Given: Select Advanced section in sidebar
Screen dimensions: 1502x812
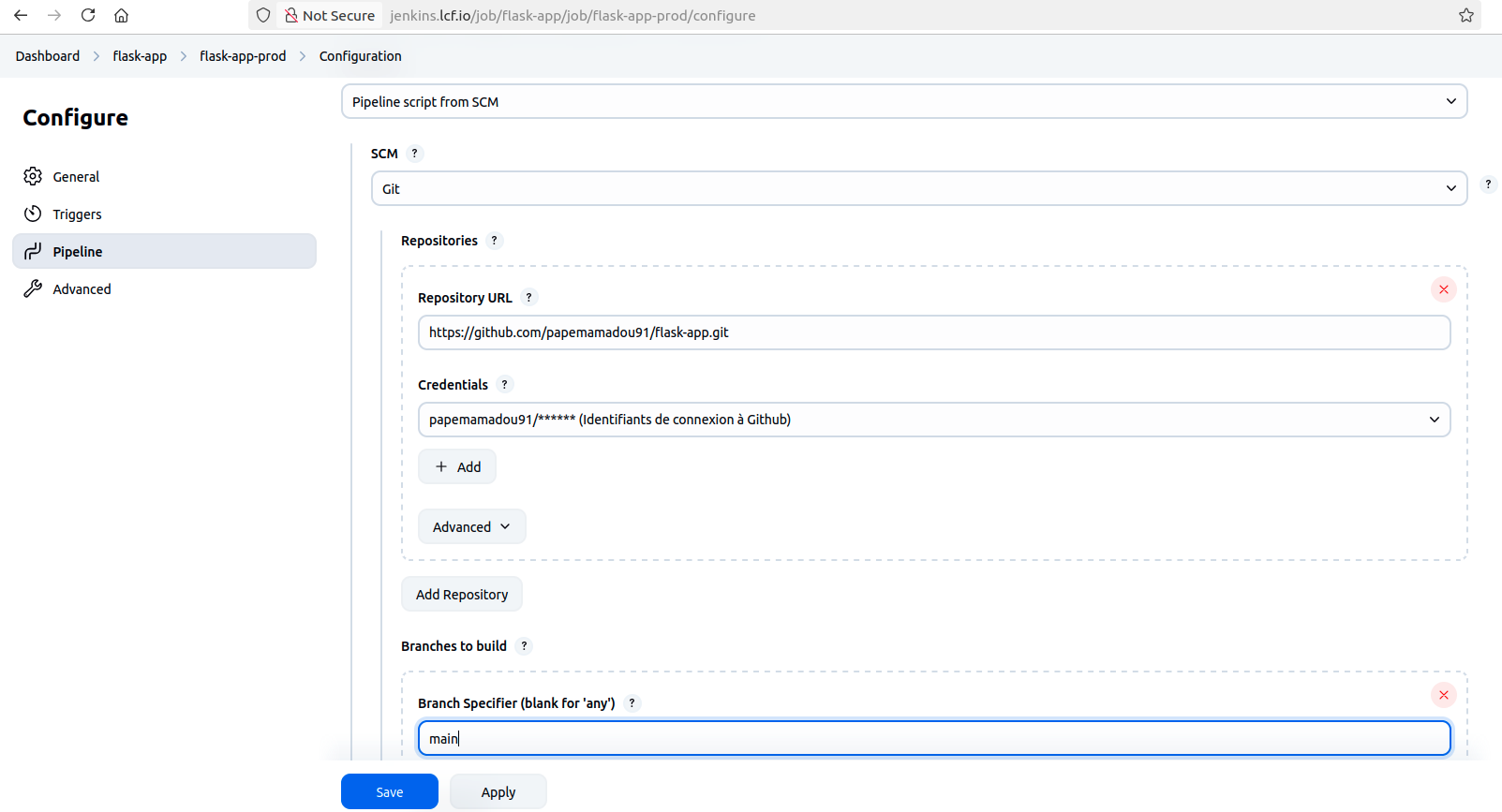Looking at the screenshot, I should pyautogui.click(x=82, y=289).
